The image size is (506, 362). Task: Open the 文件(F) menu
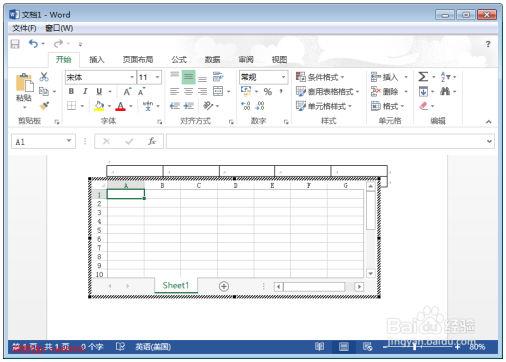24,28
